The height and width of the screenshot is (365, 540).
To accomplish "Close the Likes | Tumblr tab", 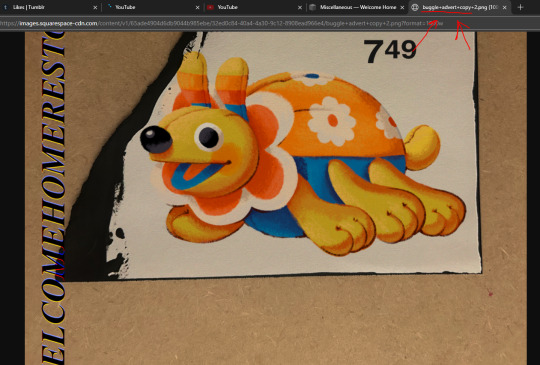I will tap(95, 8).
